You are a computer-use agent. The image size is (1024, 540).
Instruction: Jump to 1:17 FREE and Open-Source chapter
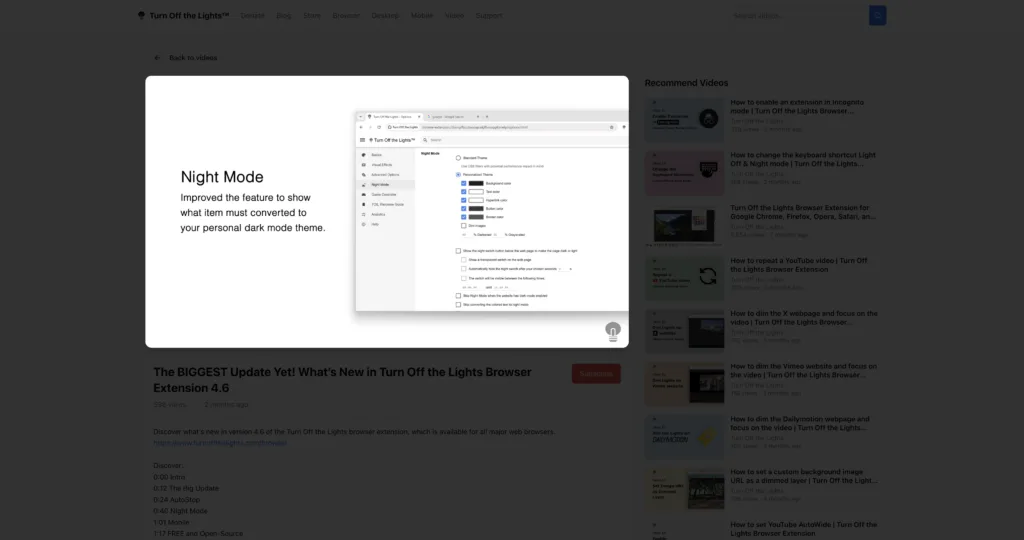point(198,533)
